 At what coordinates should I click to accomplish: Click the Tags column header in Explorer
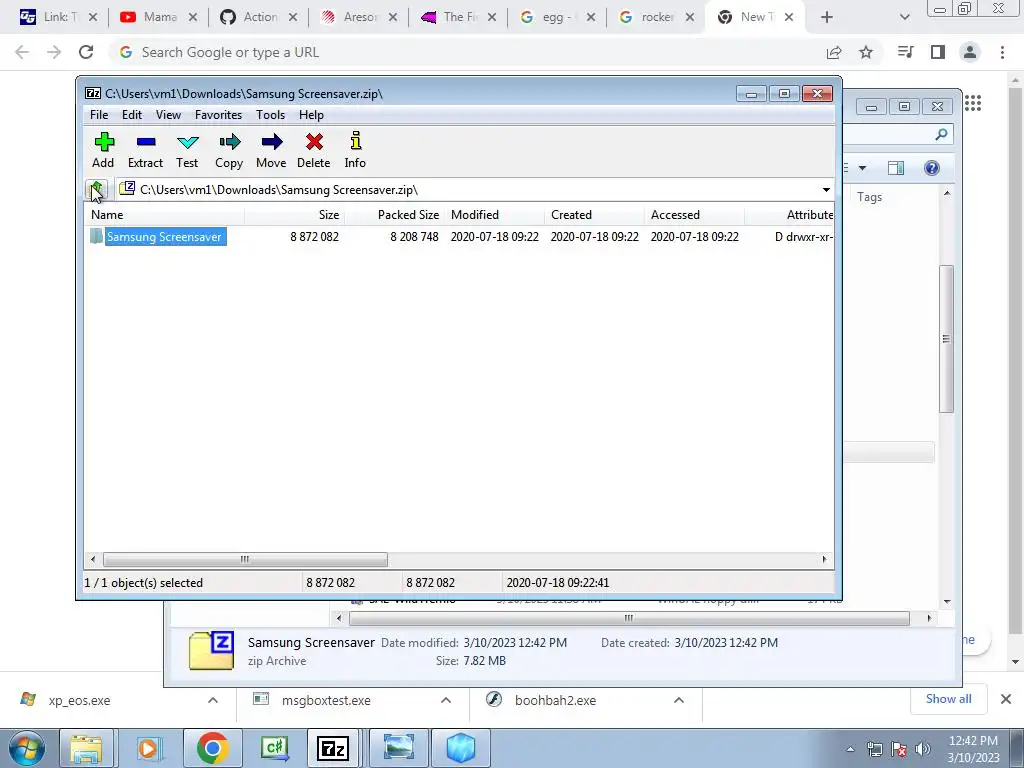click(869, 197)
